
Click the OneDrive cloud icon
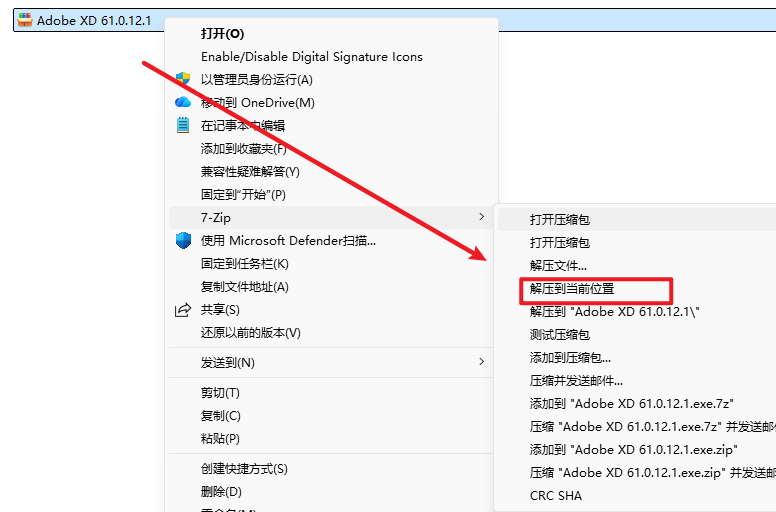(183, 102)
